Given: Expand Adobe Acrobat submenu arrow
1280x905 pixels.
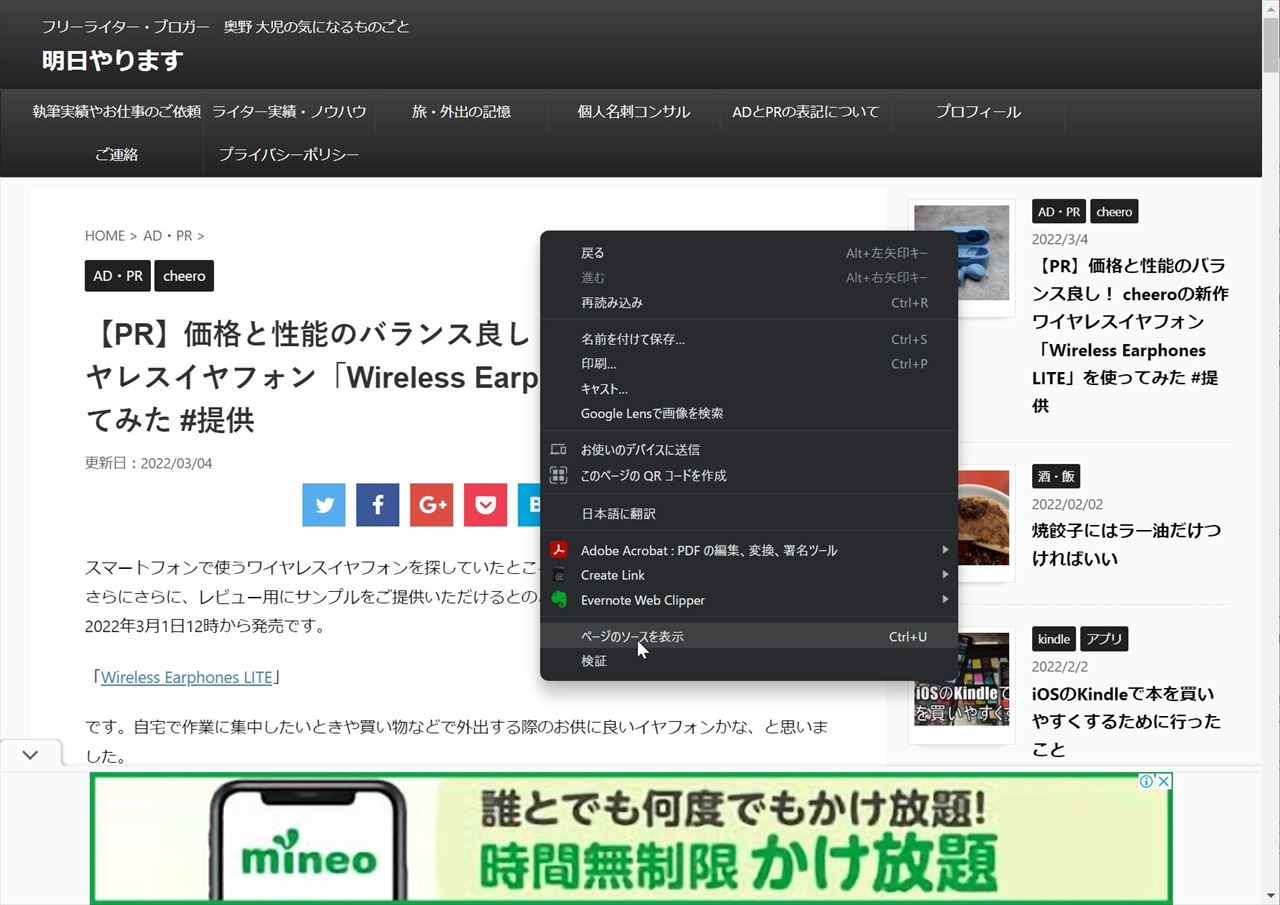Looking at the screenshot, I should pos(945,550).
